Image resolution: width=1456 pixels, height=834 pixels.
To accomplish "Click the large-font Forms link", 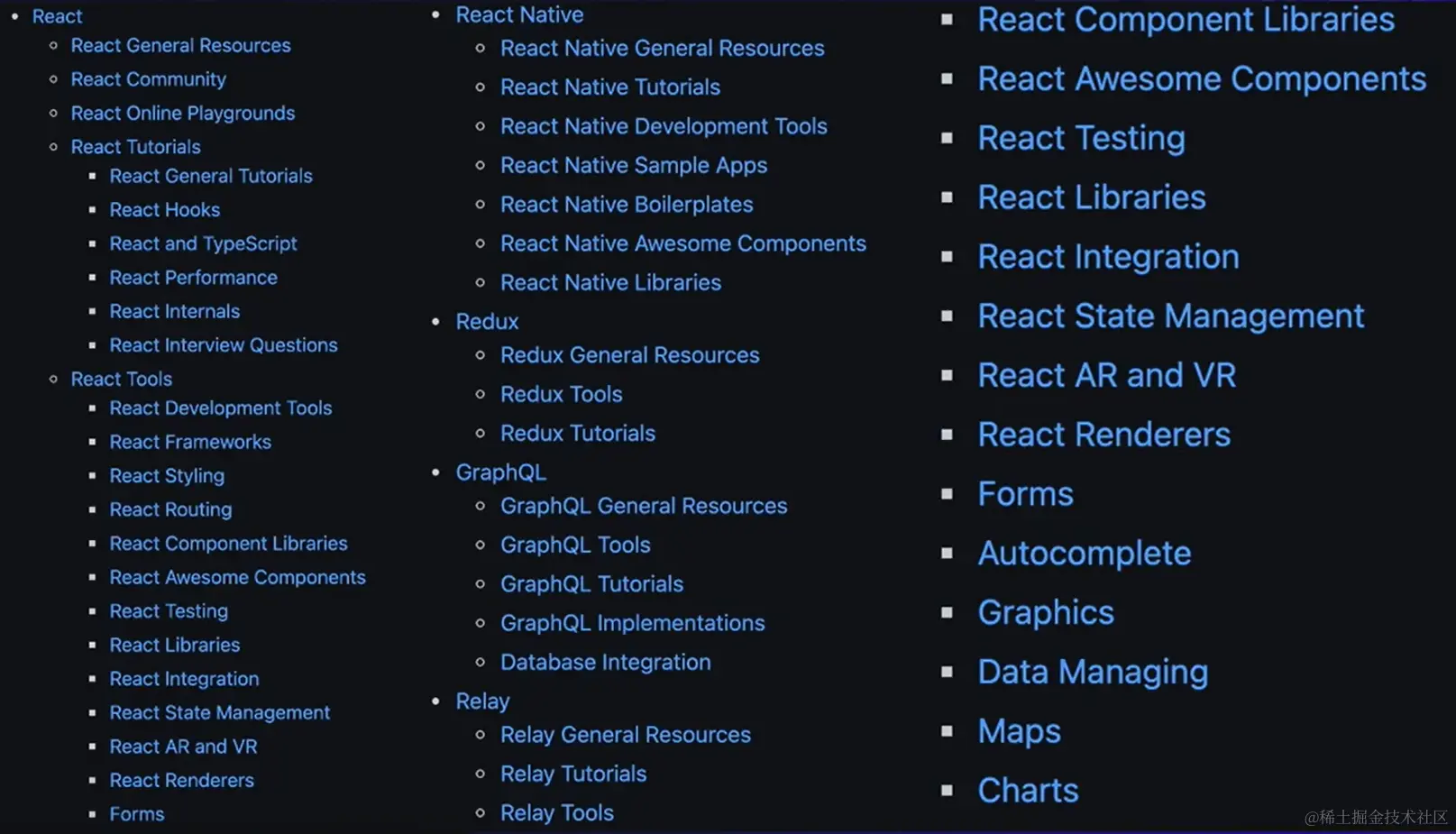I will (1026, 494).
